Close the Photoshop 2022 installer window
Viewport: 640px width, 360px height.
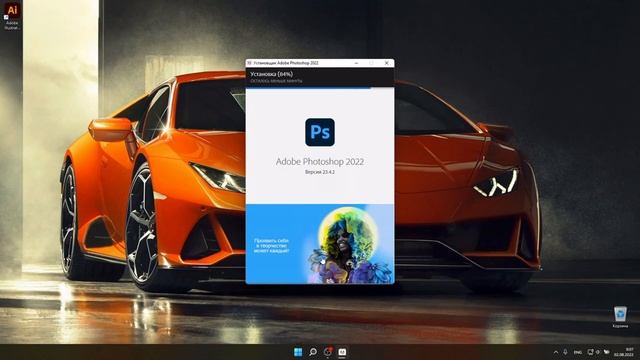[387, 63]
